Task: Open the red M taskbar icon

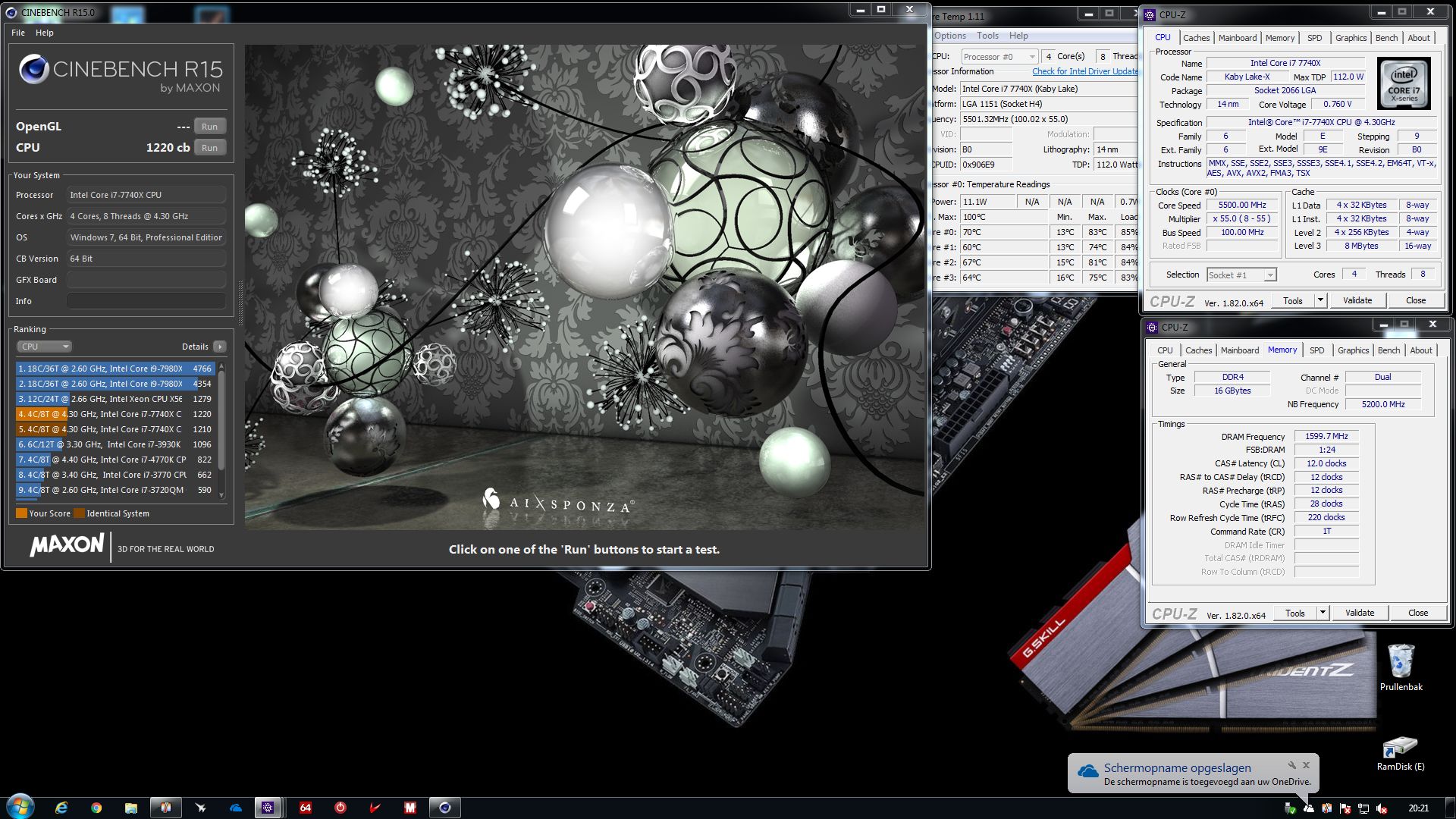Action: (410, 808)
